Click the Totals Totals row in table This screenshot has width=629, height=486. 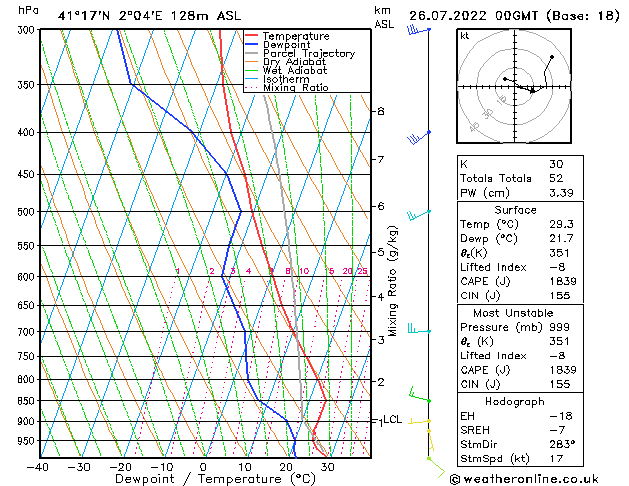coord(495,178)
